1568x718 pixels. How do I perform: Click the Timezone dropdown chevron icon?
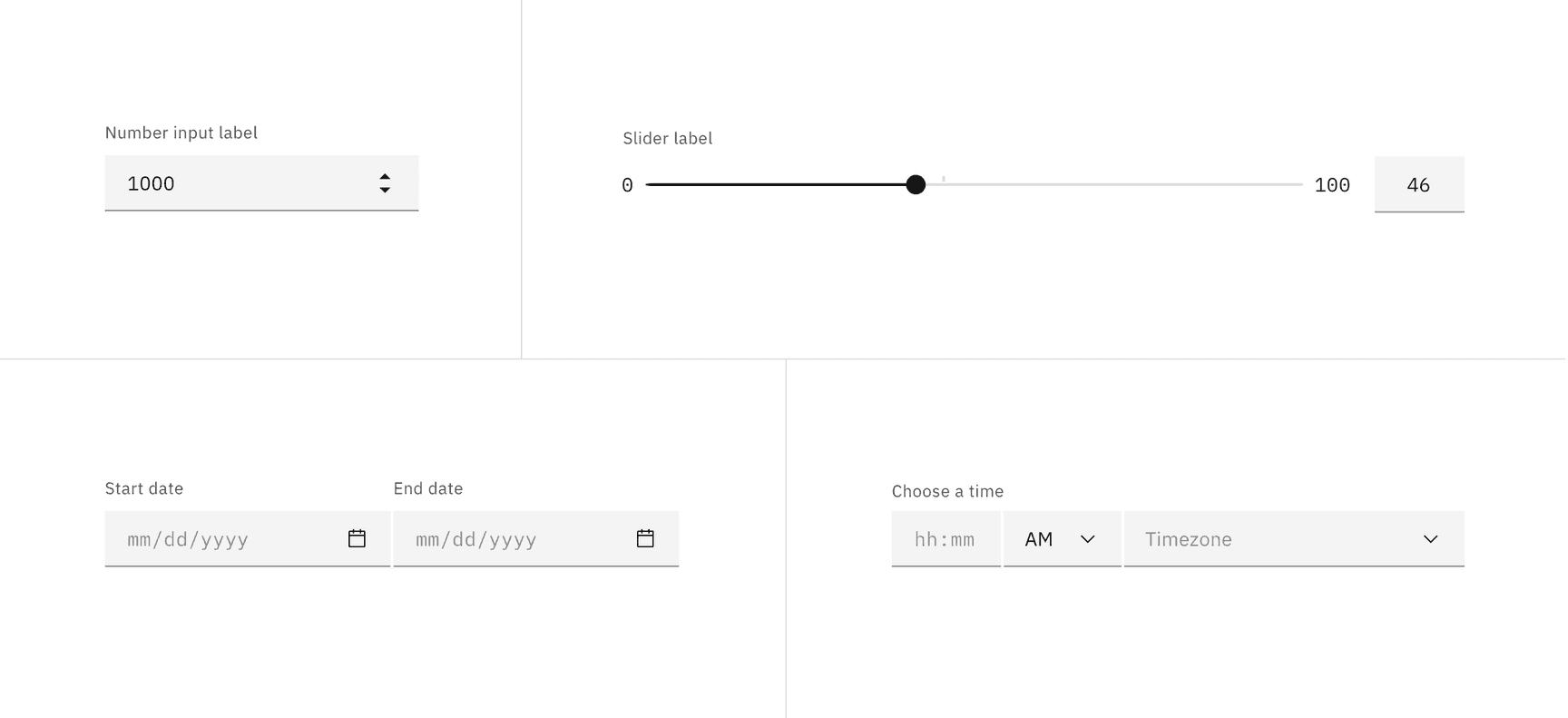click(x=1430, y=539)
